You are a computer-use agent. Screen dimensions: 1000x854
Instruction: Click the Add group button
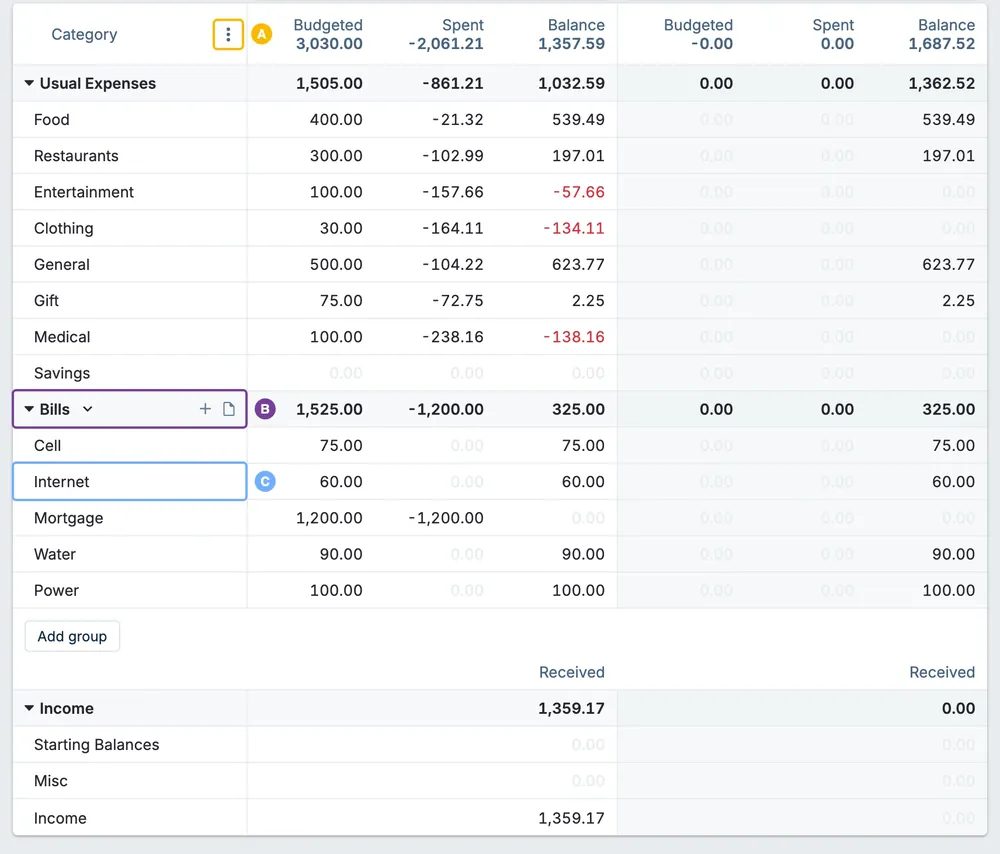(72, 637)
